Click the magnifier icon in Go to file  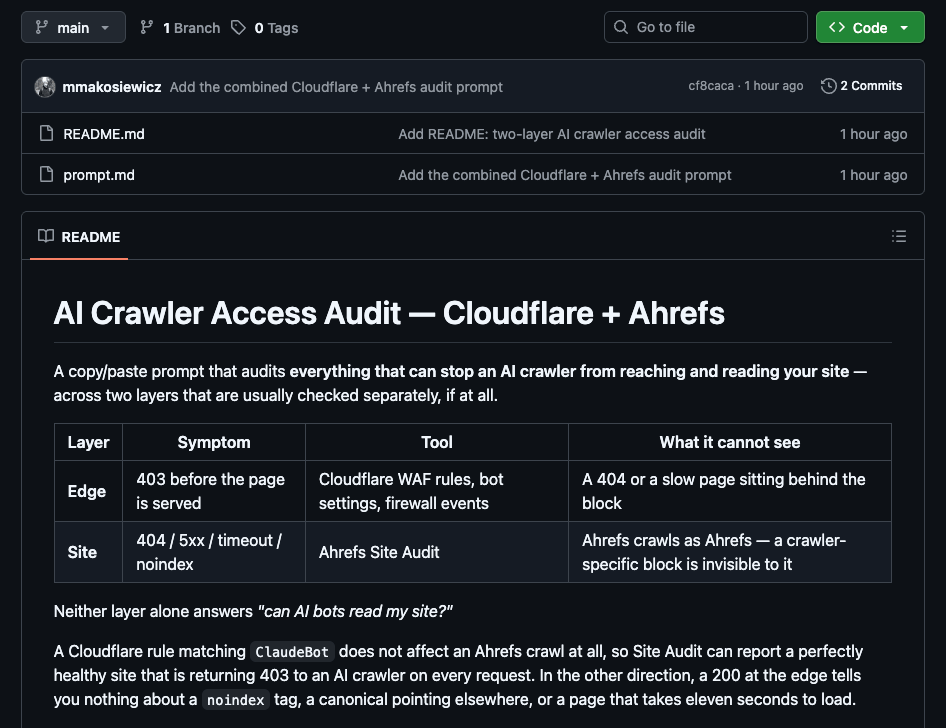pos(621,27)
